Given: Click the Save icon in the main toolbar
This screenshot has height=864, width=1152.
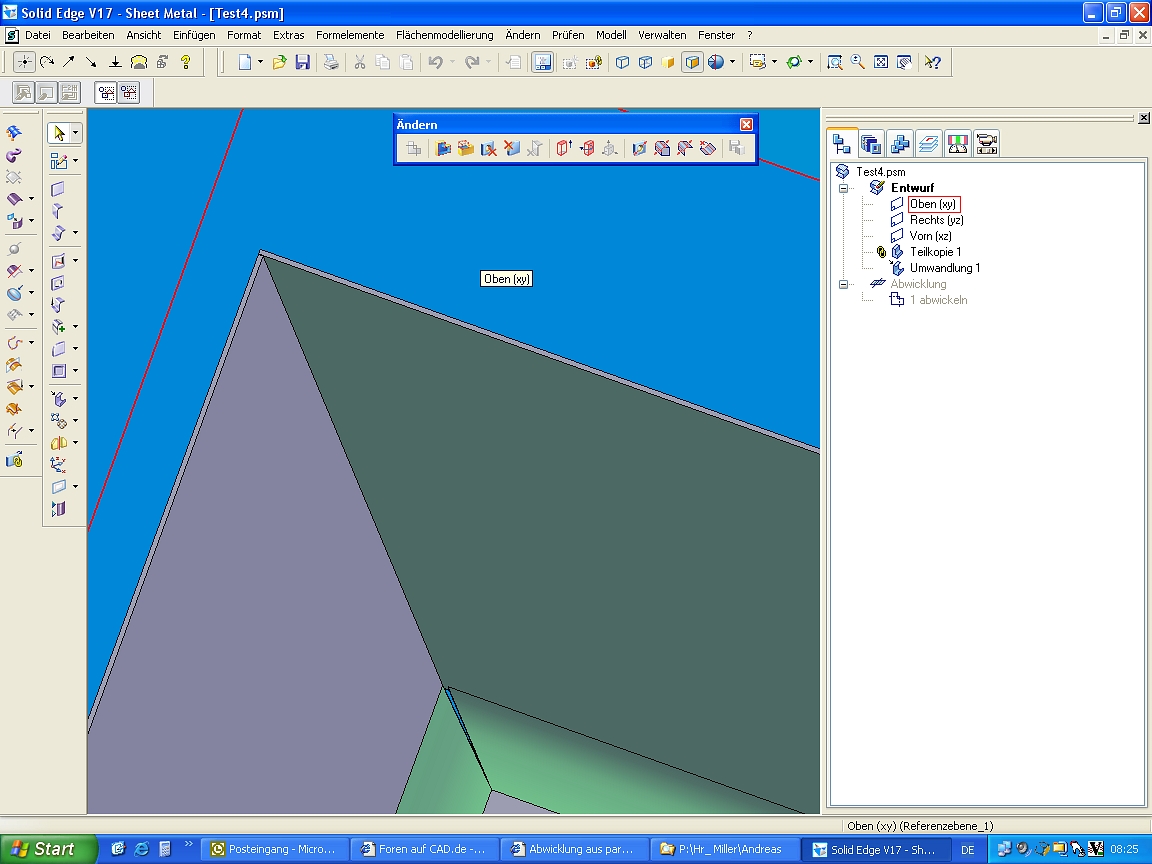Looking at the screenshot, I should coord(303,62).
